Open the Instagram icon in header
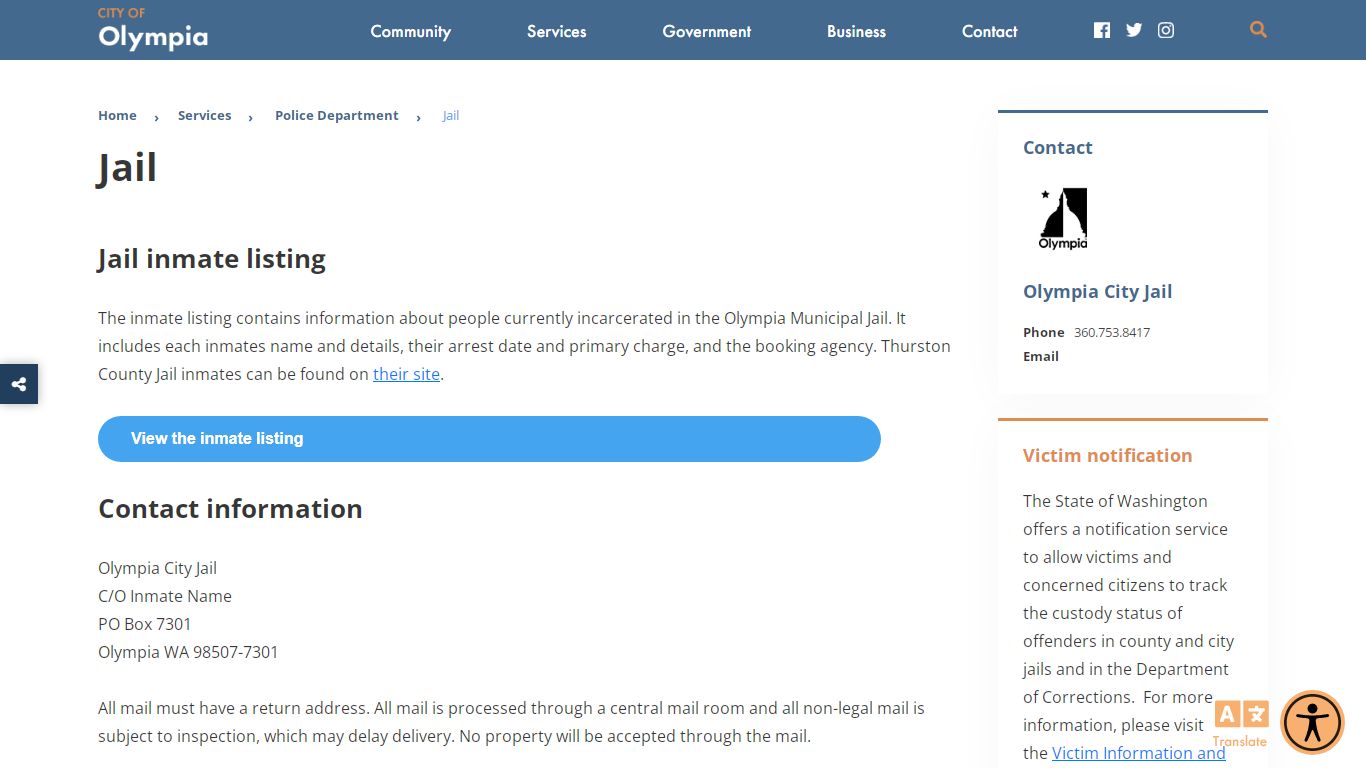This screenshot has height=768, width=1366. [x=1166, y=30]
